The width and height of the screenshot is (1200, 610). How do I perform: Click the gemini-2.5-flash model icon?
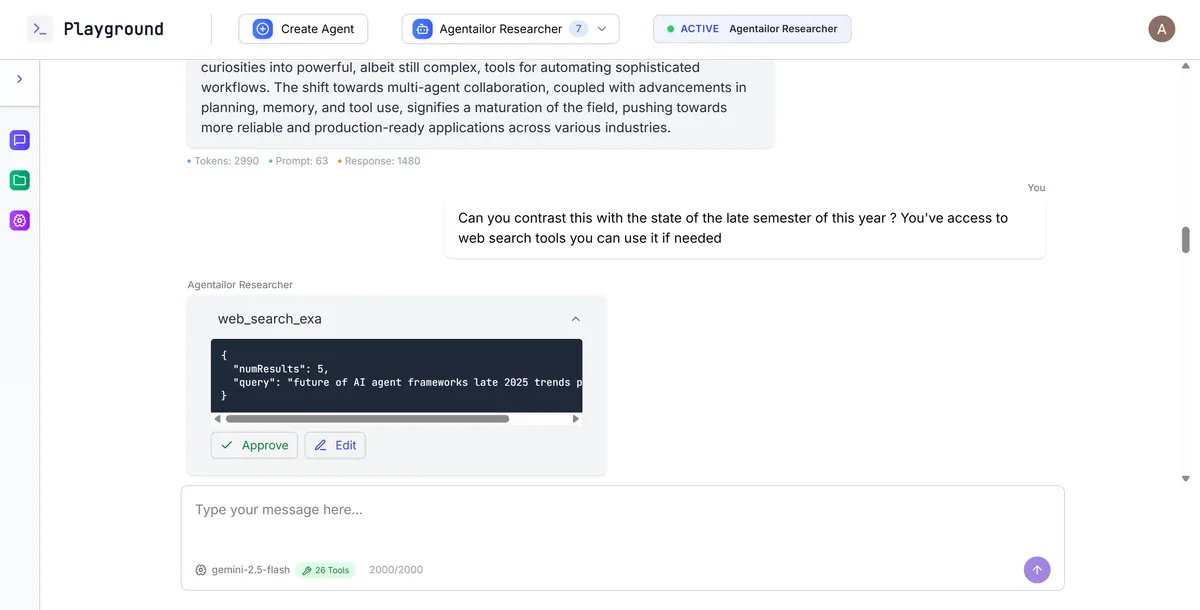201,570
